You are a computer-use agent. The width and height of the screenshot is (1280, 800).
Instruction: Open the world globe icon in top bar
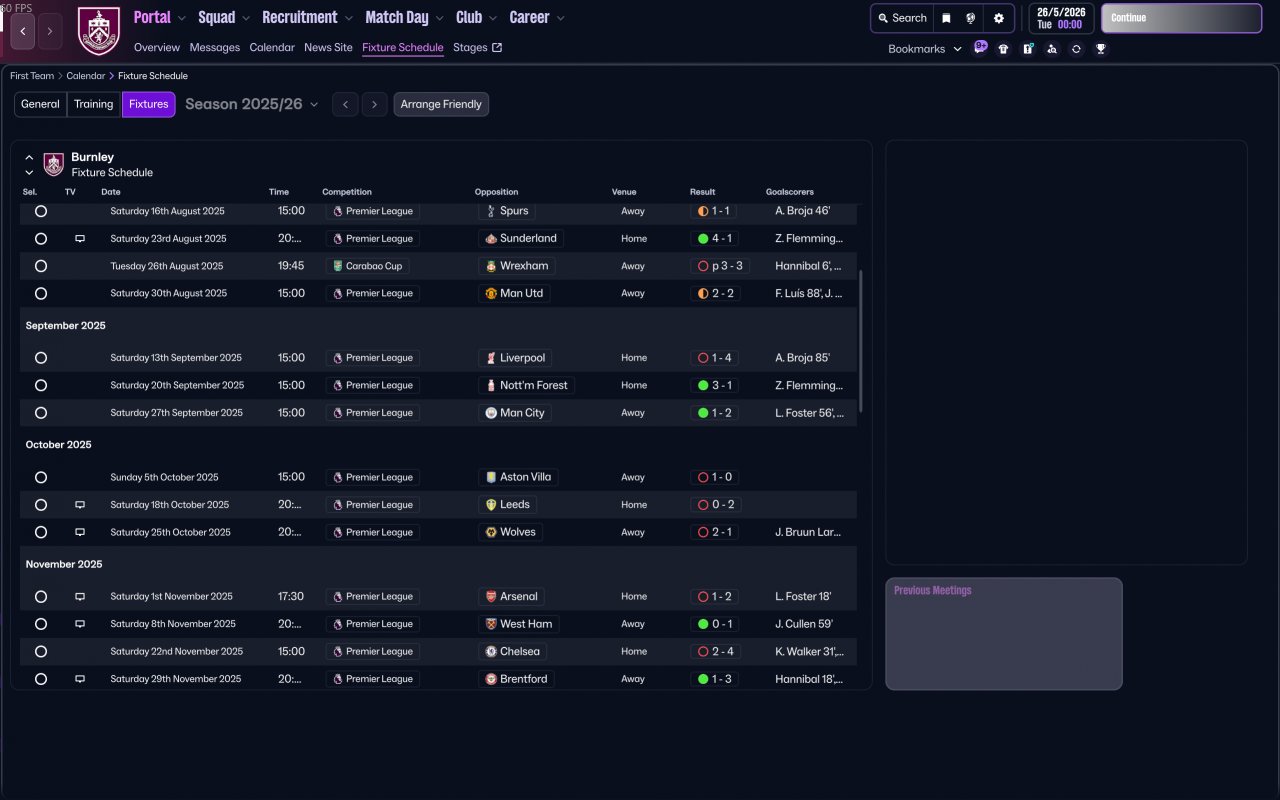971,18
